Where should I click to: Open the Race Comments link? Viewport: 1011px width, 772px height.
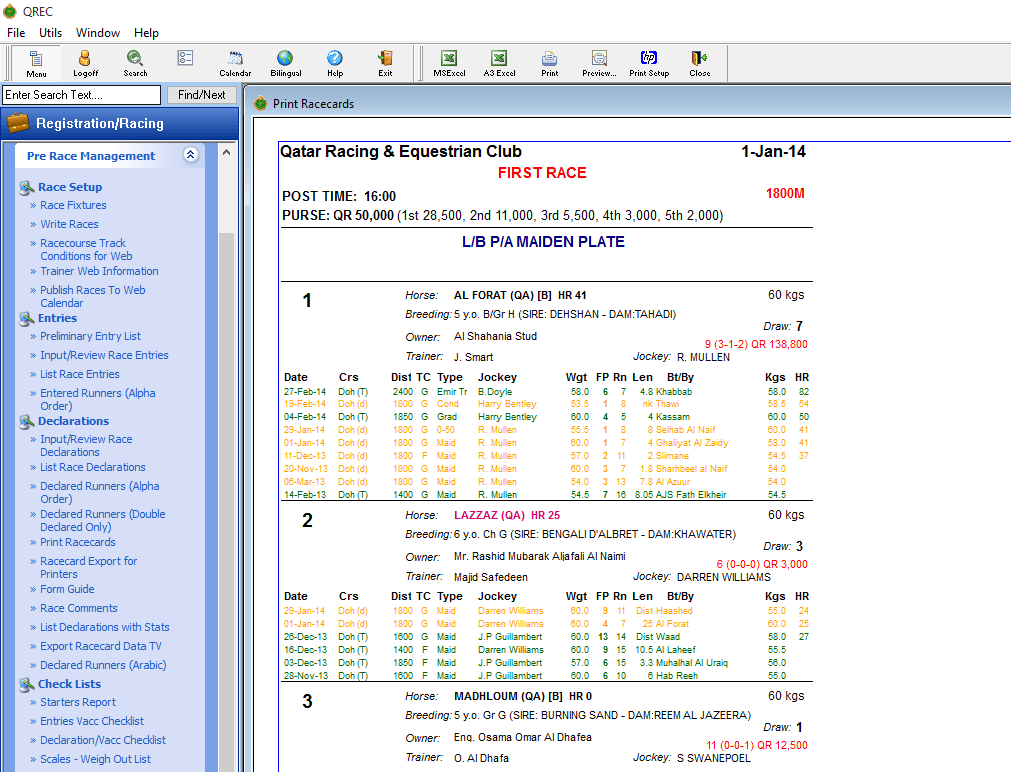coord(79,608)
